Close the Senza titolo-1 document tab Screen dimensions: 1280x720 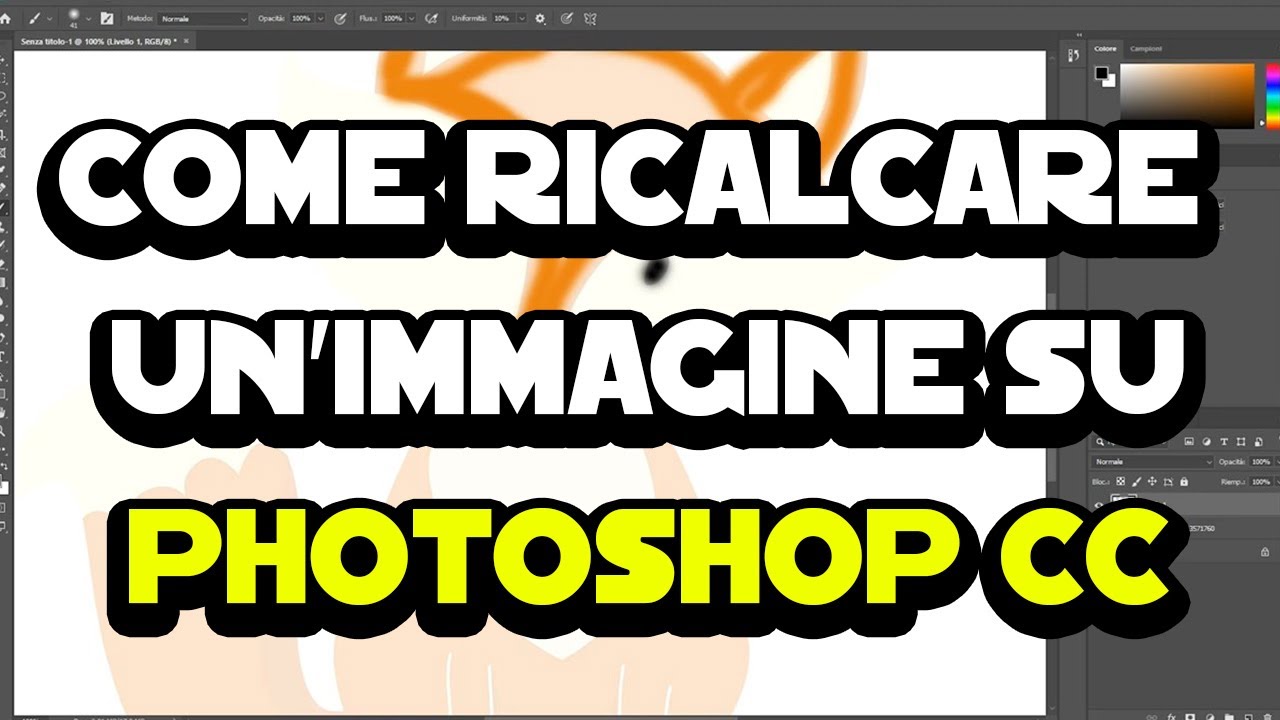click(x=186, y=41)
